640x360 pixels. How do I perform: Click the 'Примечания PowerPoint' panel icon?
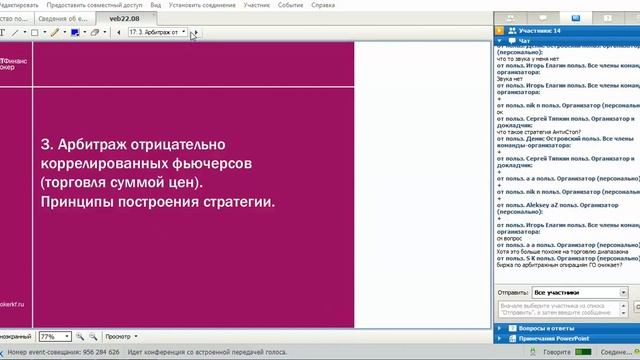coord(512,338)
